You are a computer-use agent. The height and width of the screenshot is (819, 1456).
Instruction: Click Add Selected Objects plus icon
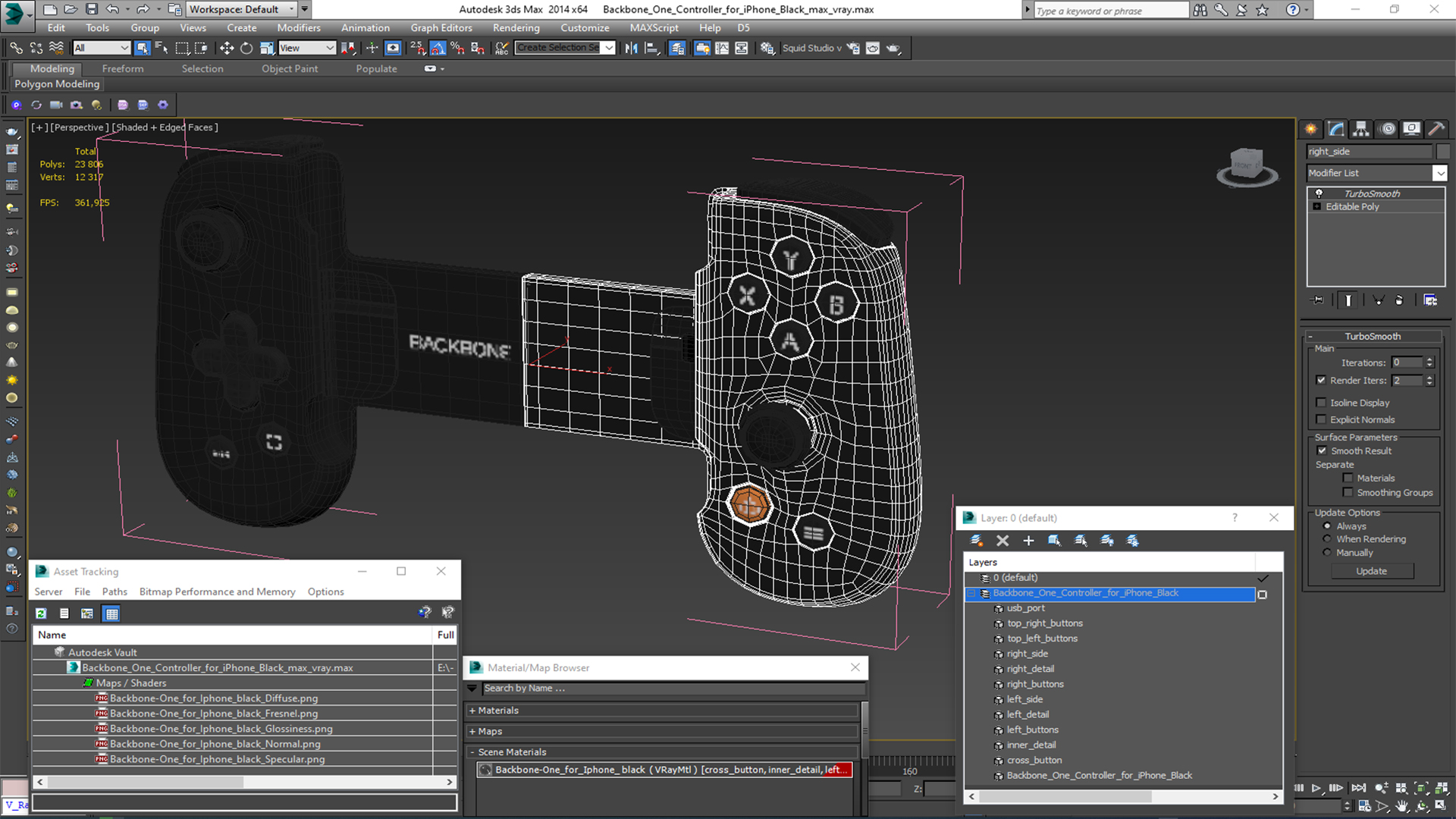click(1028, 540)
